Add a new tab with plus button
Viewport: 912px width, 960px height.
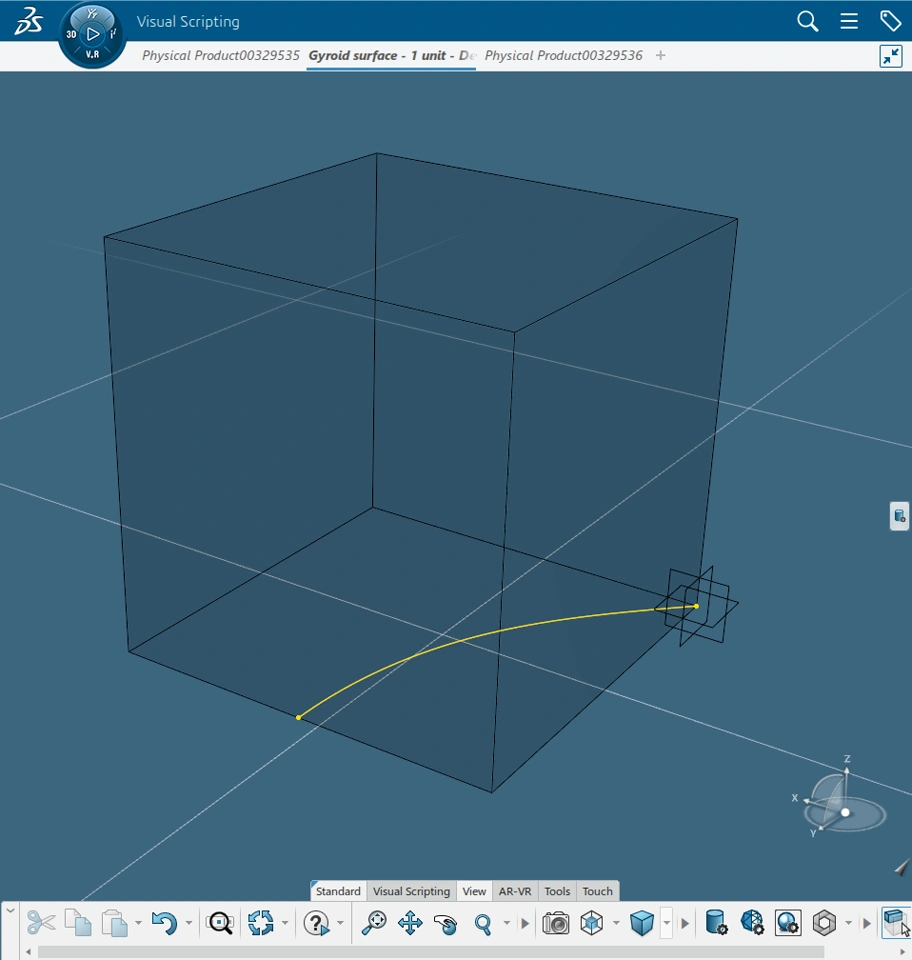pos(660,56)
